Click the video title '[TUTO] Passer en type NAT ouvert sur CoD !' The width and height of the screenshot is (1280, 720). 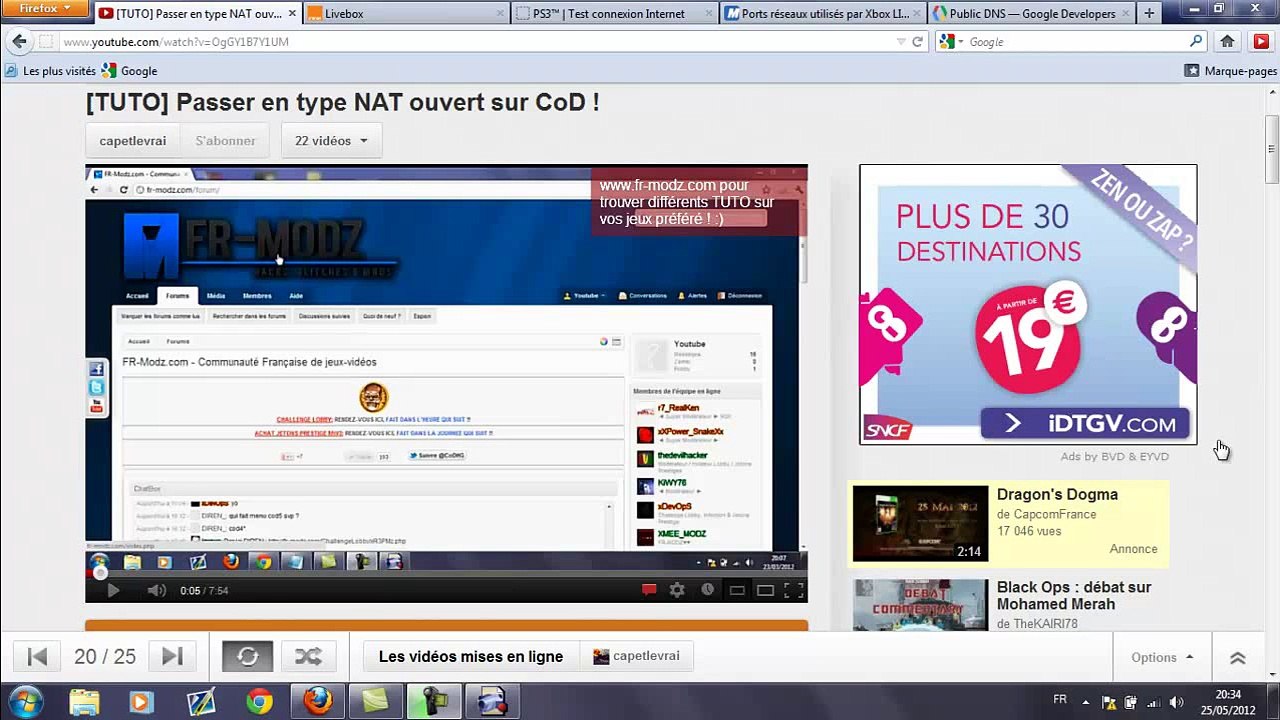(x=343, y=102)
